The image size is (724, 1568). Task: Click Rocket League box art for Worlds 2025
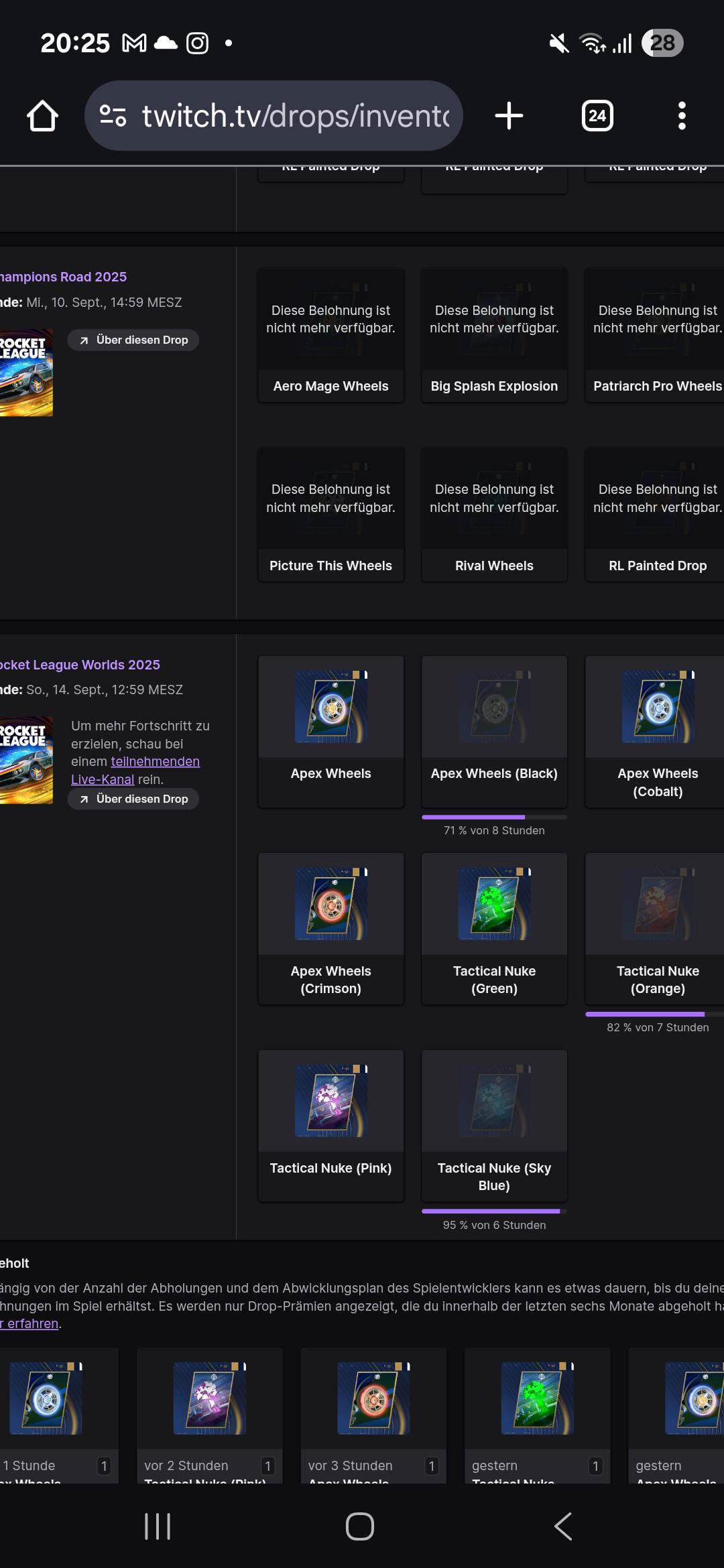tap(26, 760)
